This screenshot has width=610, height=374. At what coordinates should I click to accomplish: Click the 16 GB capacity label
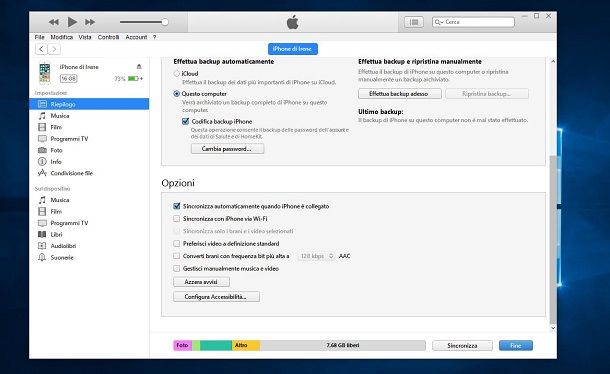(x=68, y=79)
